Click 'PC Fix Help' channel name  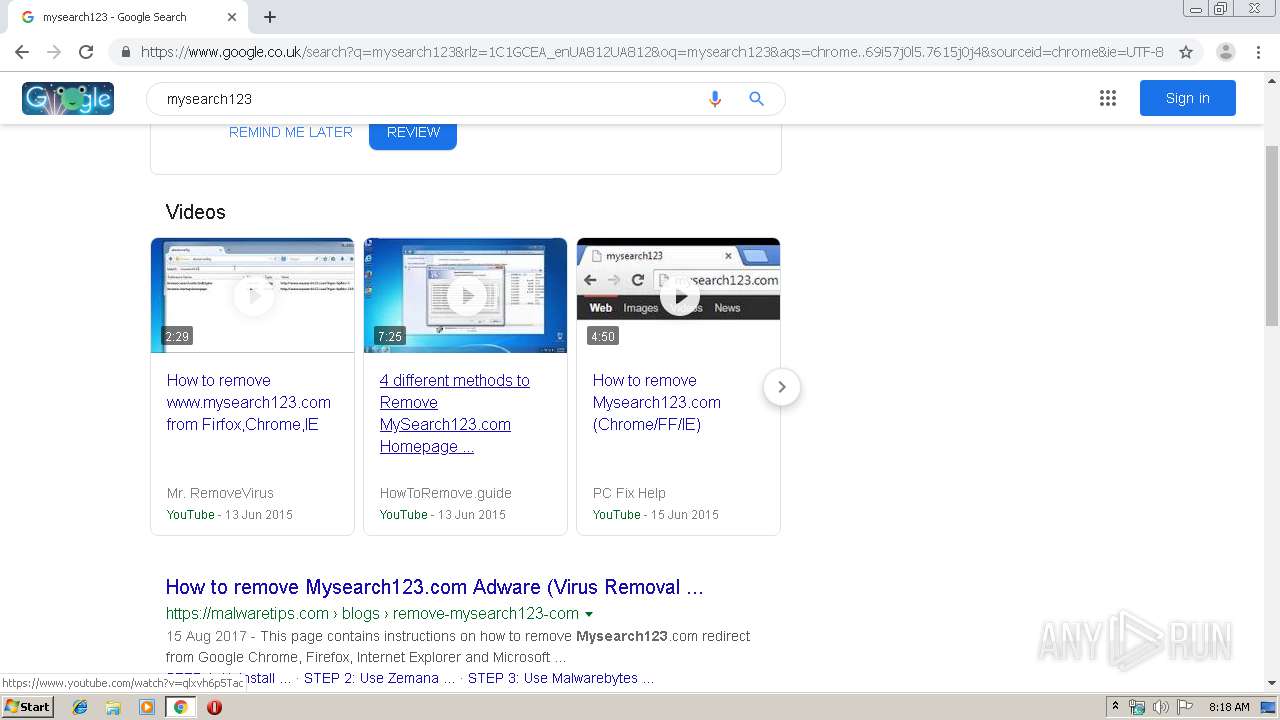629,493
